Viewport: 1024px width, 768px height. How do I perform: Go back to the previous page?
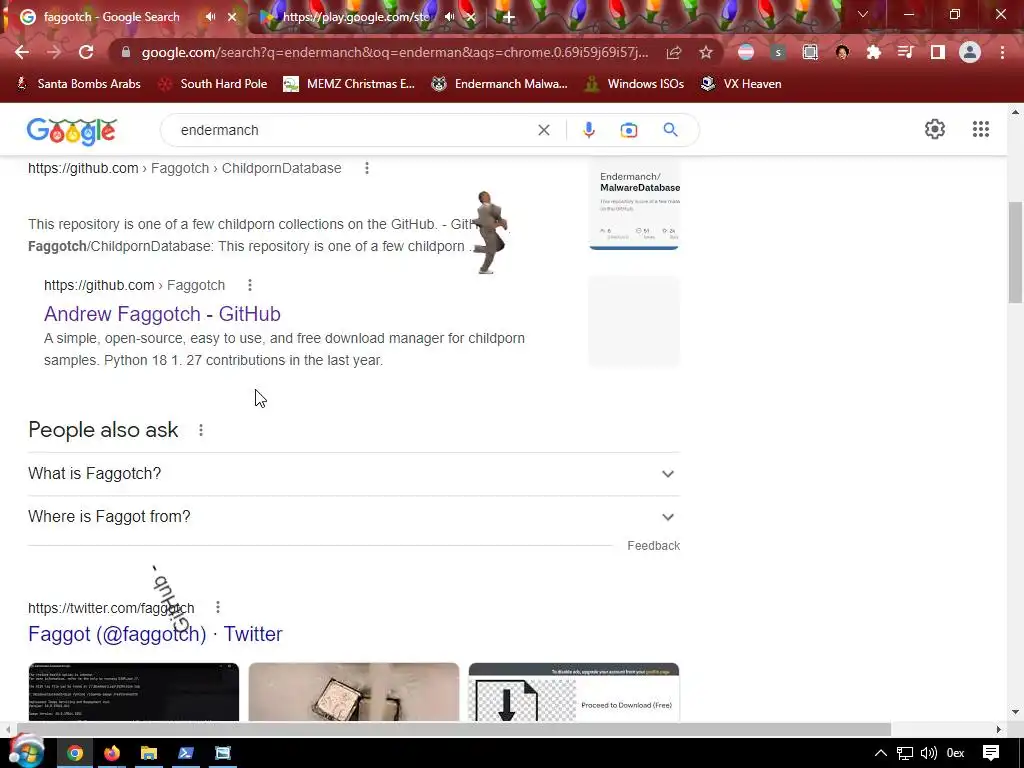click(22, 52)
